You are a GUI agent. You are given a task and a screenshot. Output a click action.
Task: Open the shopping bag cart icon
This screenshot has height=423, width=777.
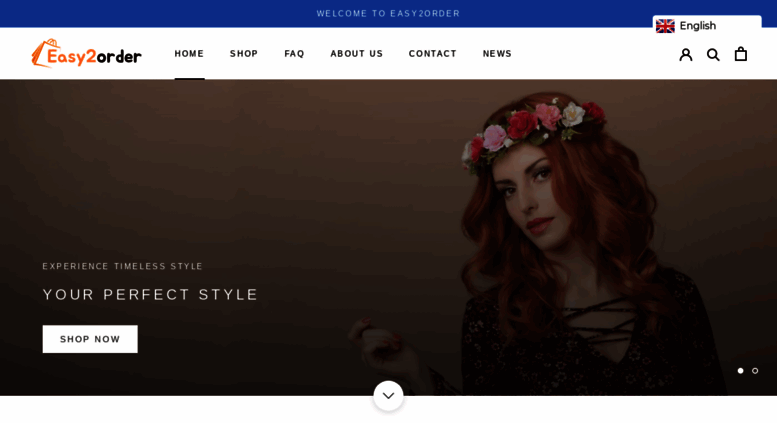coord(741,53)
